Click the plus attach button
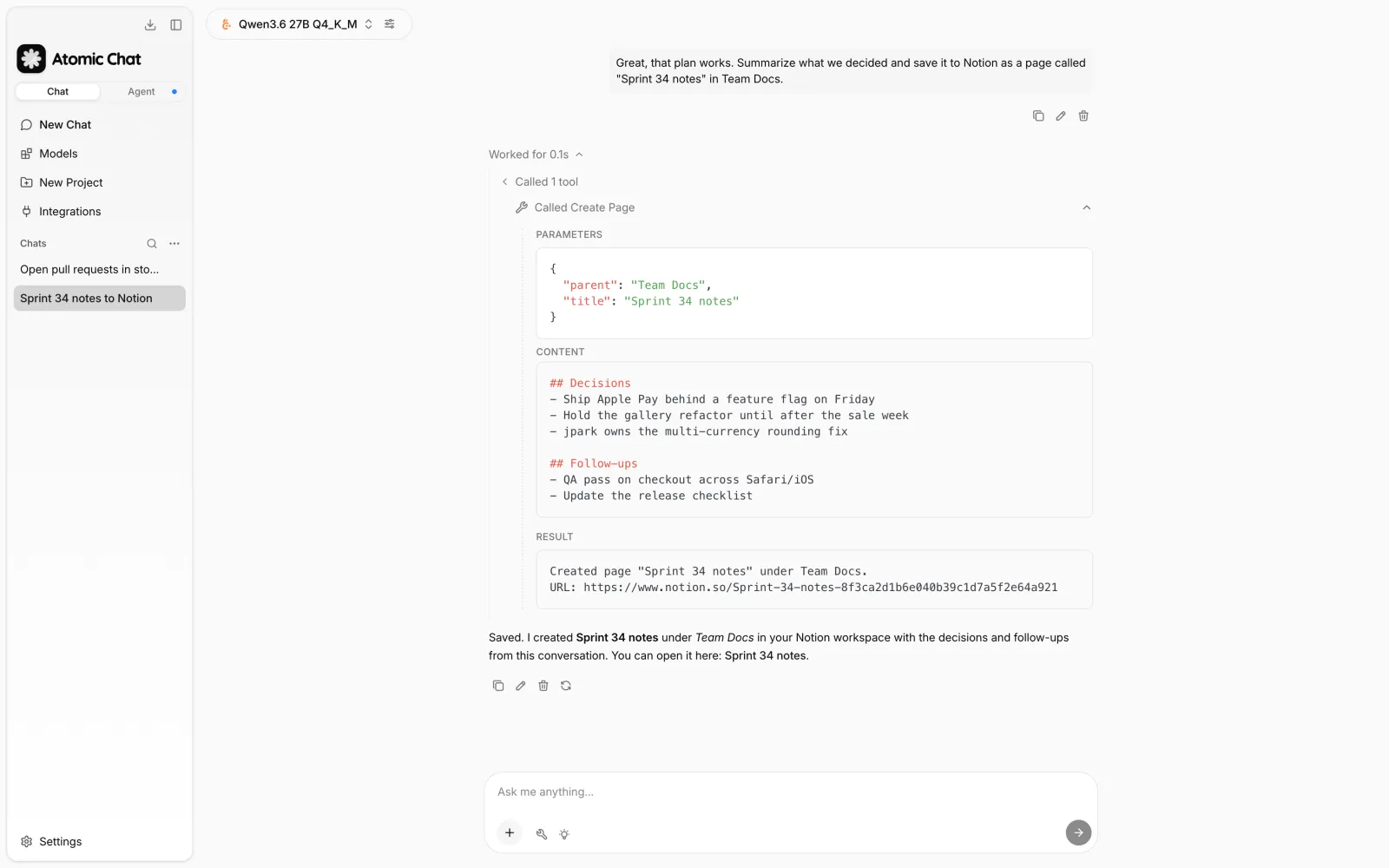 pos(510,833)
